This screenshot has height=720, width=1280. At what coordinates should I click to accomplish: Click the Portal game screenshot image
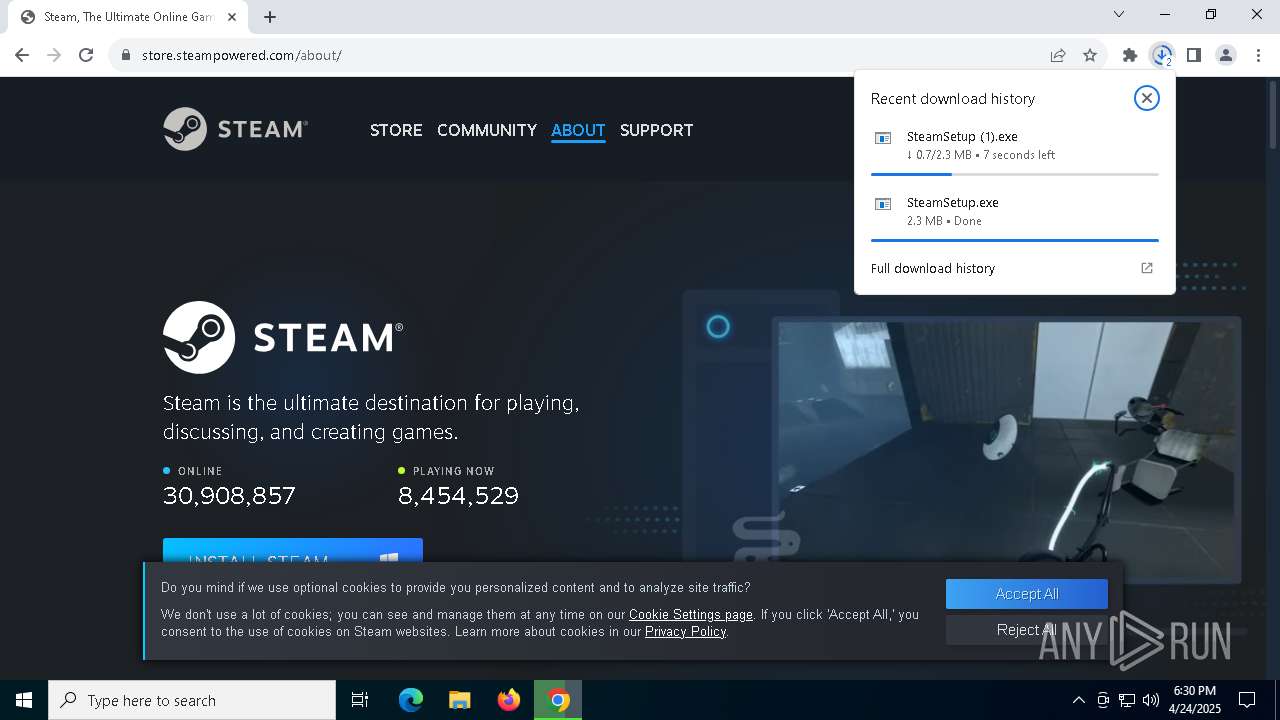[x=1009, y=450]
